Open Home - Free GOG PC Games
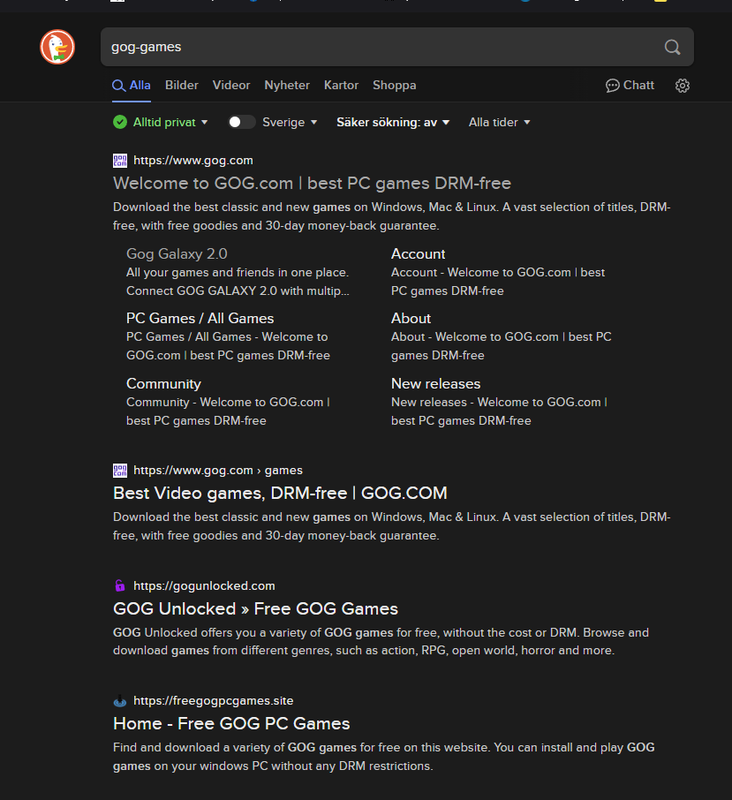The width and height of the screenshot is (732, 800). tap(231, 723)
